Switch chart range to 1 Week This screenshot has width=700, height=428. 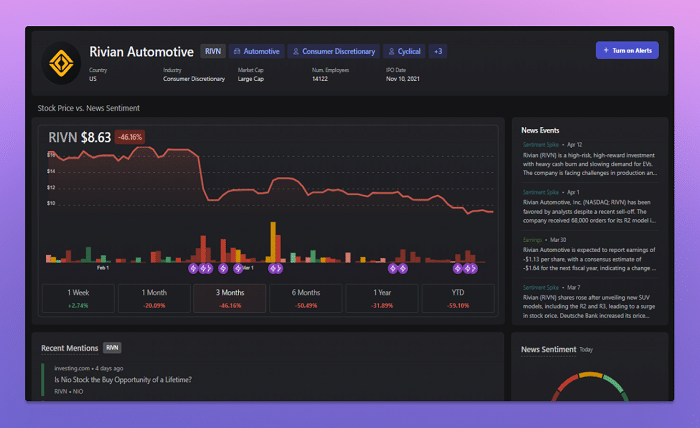pos(78,298)
